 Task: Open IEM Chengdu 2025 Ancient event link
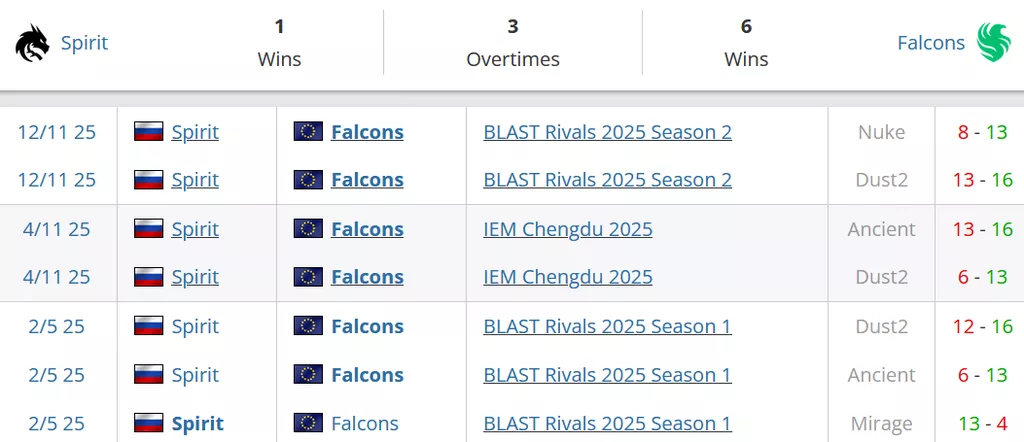pos(567,229)
